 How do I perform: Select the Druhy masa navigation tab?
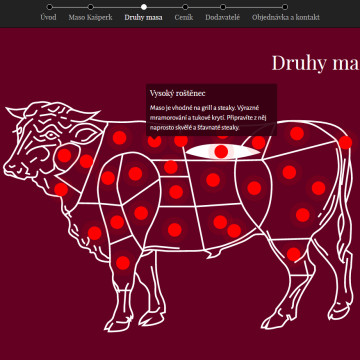[144, 17]
